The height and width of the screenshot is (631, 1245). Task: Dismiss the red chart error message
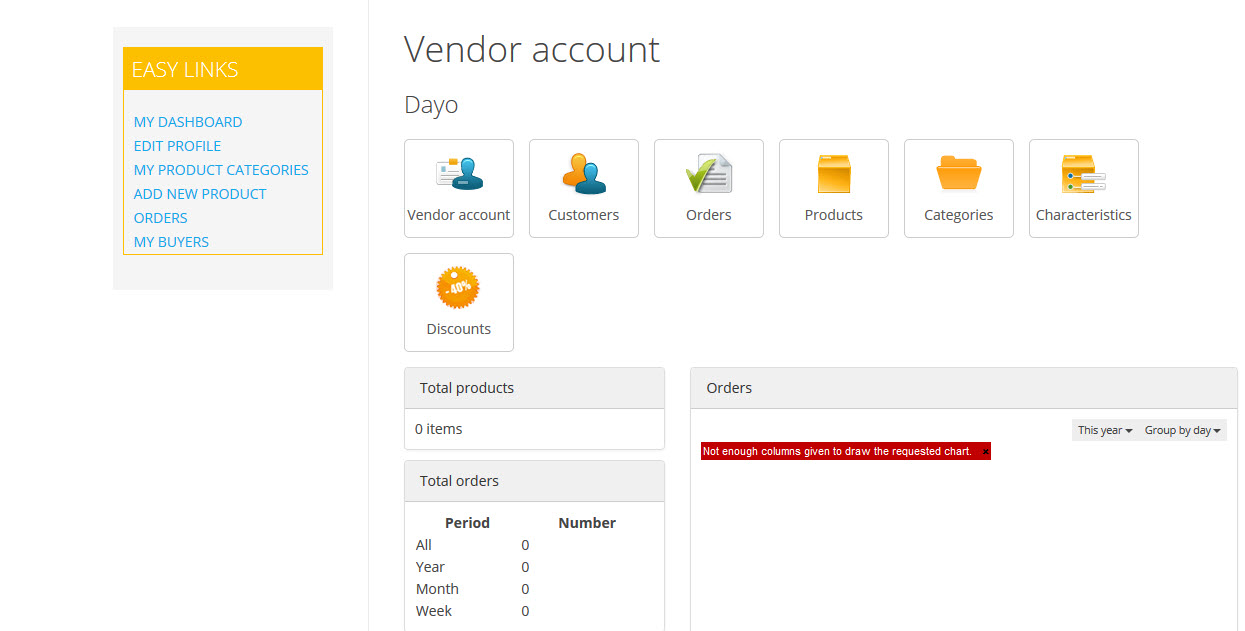coord(985,452)
